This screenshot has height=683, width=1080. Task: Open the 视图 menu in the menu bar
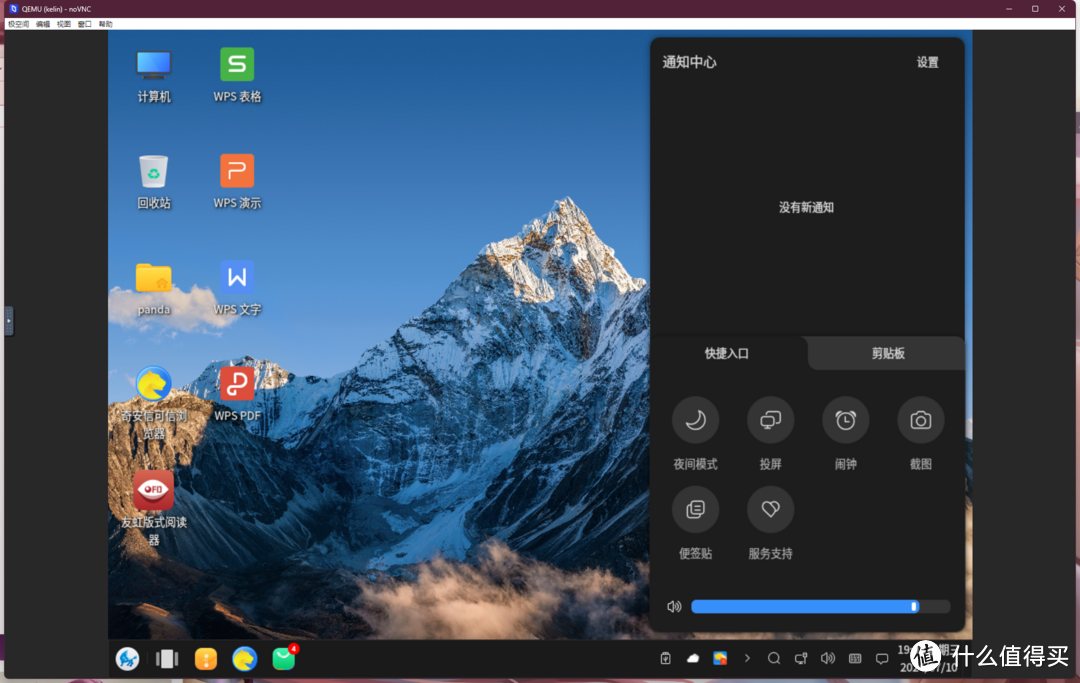64,24
